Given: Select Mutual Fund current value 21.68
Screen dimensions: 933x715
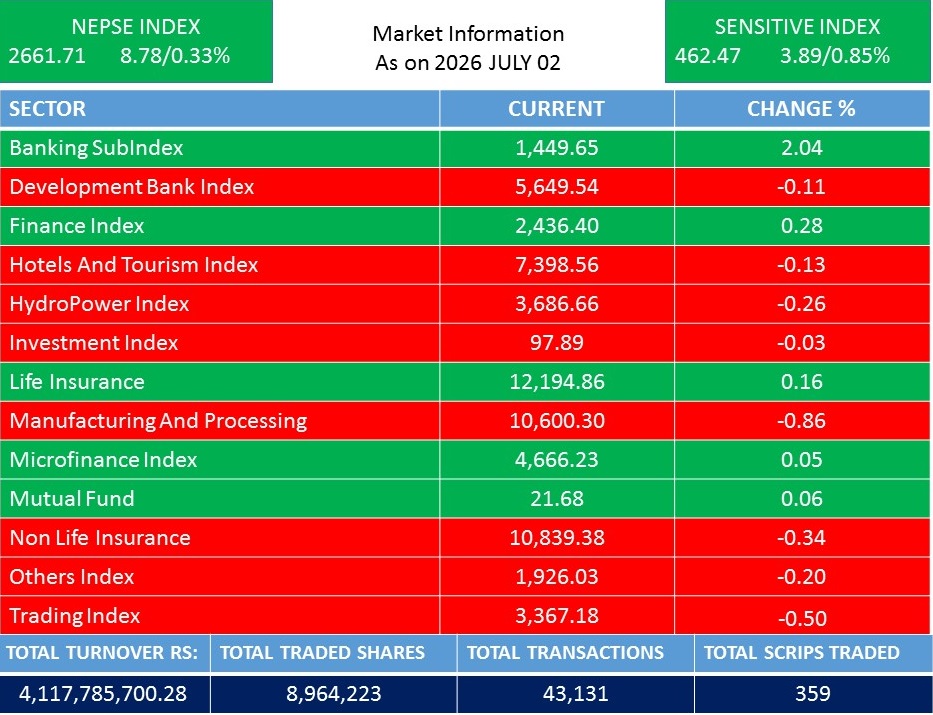Looking at the screenshot, I should [557, 498].
